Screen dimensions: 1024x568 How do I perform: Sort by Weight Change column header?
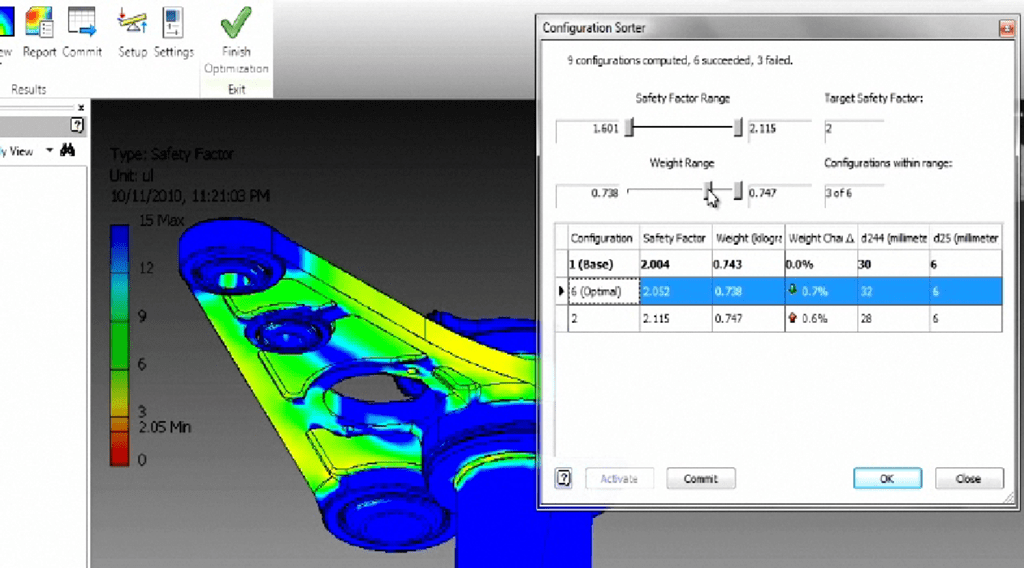(x=821, y=238)
